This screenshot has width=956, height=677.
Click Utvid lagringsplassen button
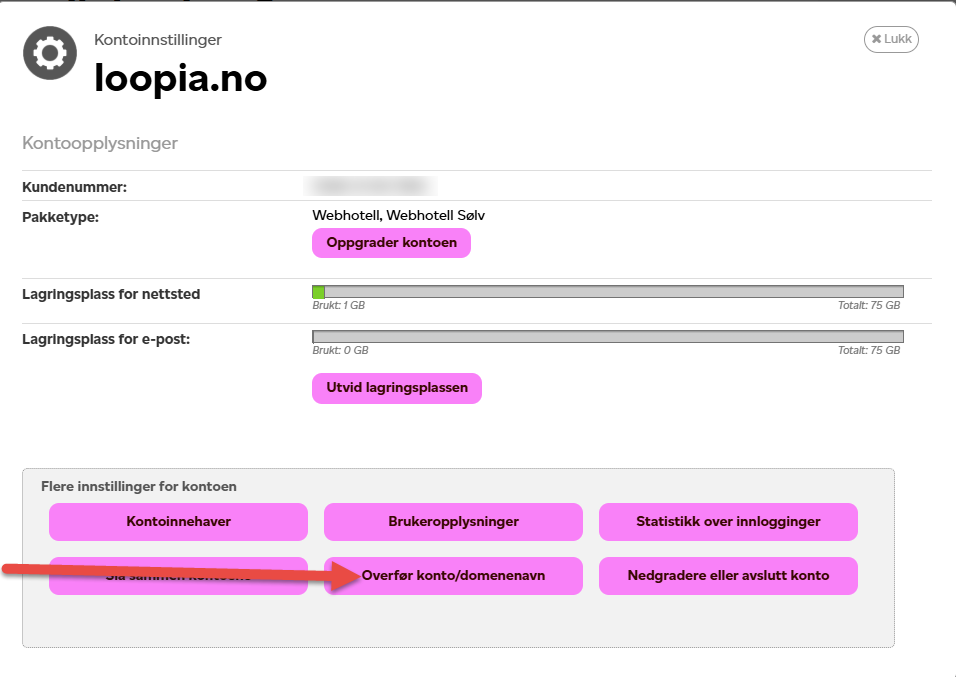pos(397,388)
